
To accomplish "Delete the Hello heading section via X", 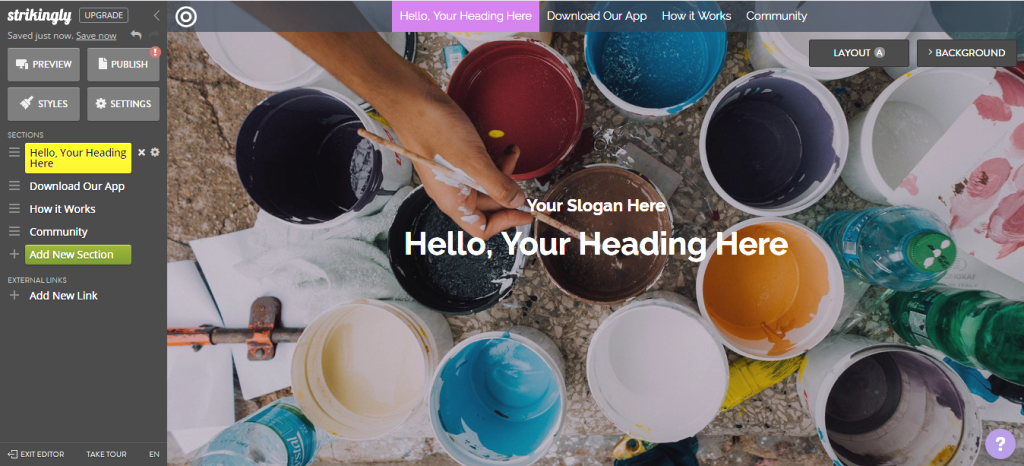I will 142,152.
